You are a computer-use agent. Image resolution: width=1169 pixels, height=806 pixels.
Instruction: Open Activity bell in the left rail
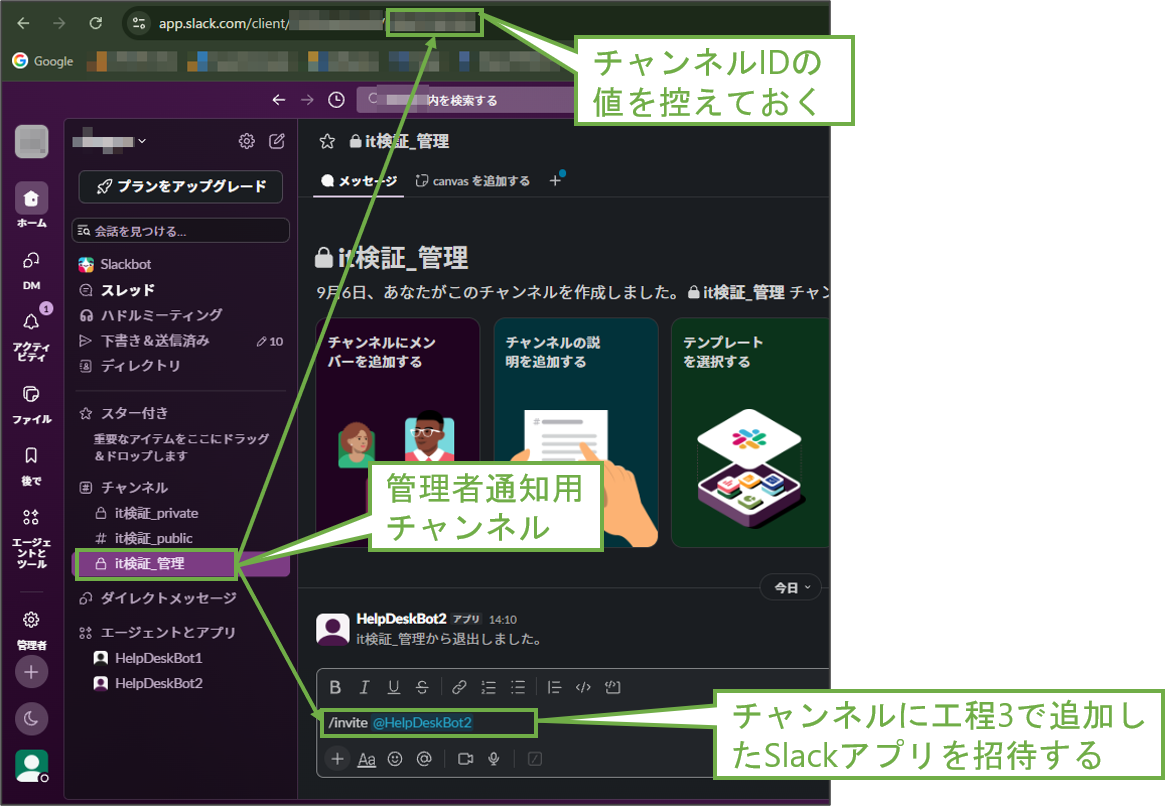(x=31, y=334)
